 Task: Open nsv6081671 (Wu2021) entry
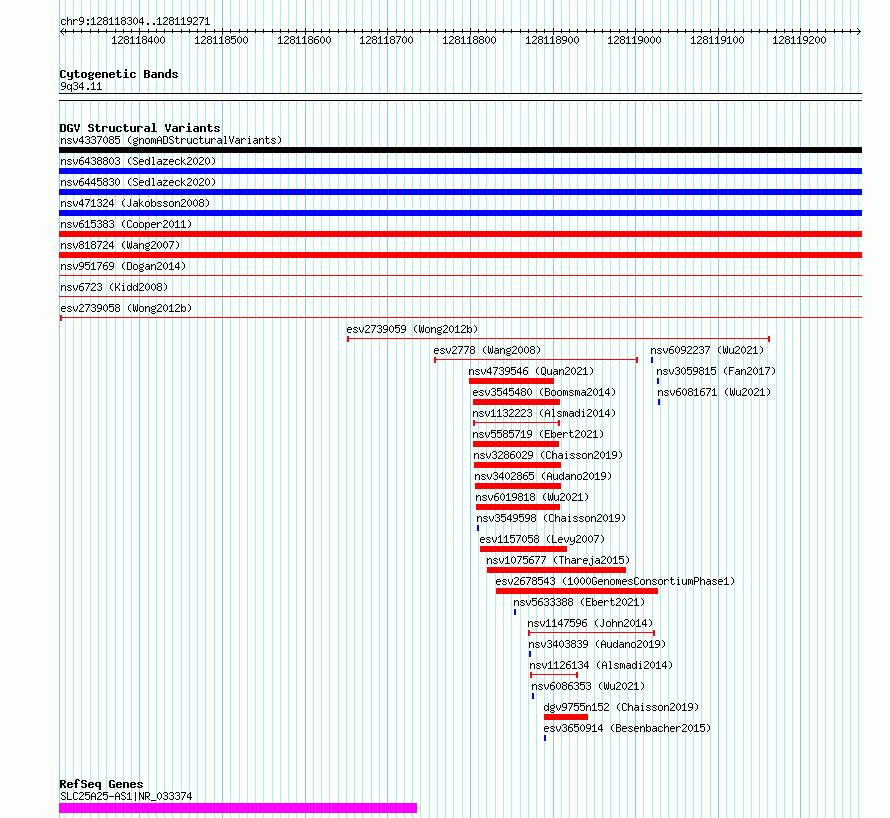click(714, 392)
